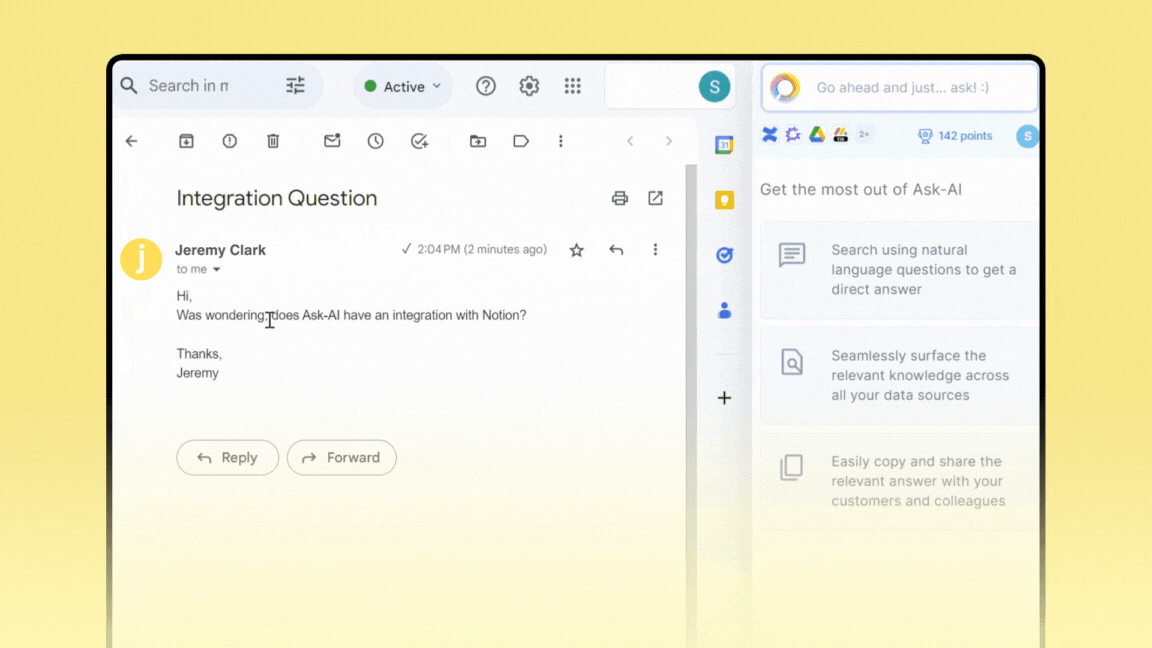
Task: Report this email as spam
Action: tap(230, 141)
